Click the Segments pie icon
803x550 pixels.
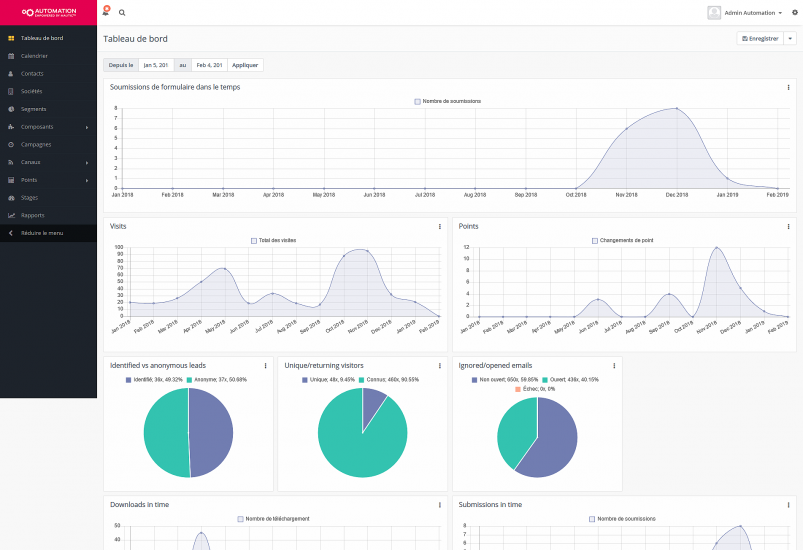[x=11, y=109]
